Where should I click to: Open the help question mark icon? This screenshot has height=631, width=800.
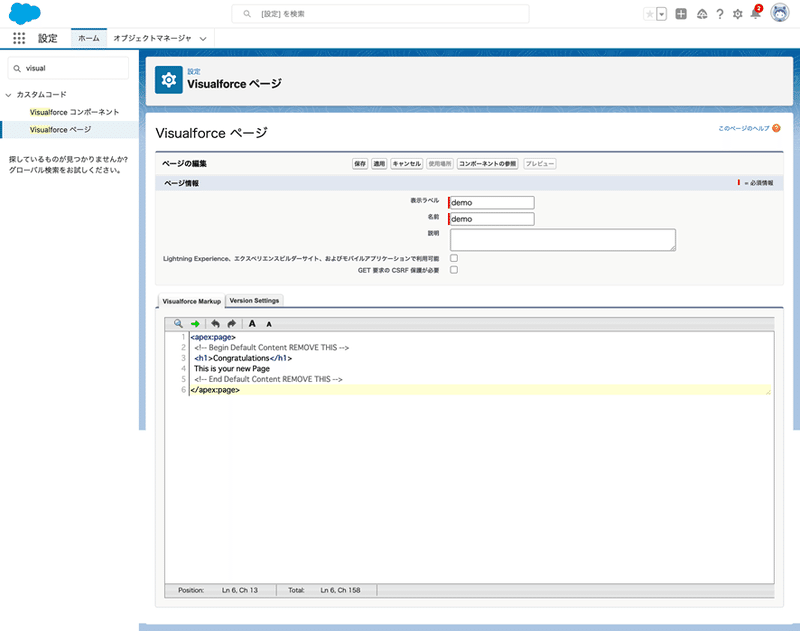719,14
